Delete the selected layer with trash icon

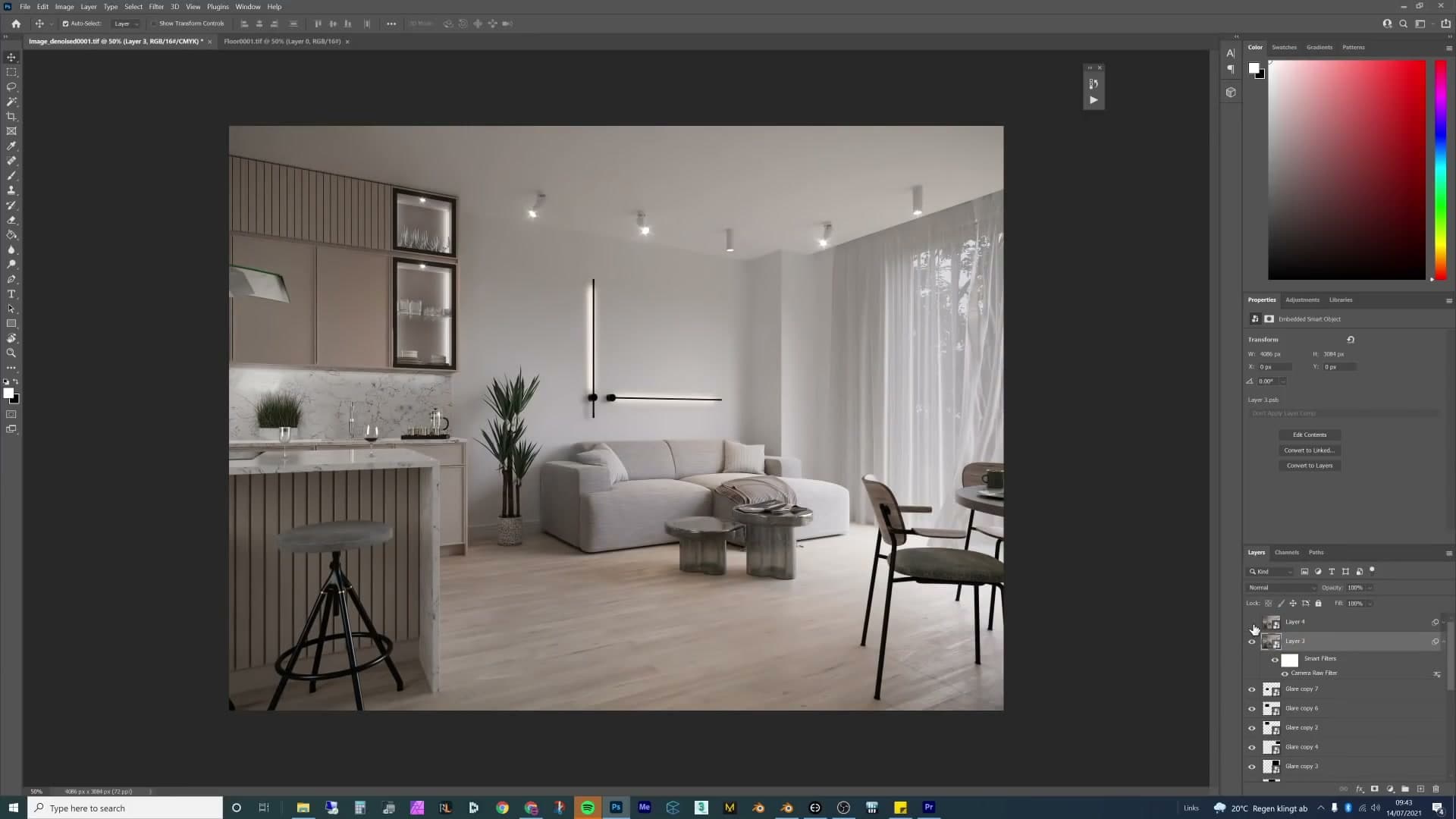coord(1436,789)
